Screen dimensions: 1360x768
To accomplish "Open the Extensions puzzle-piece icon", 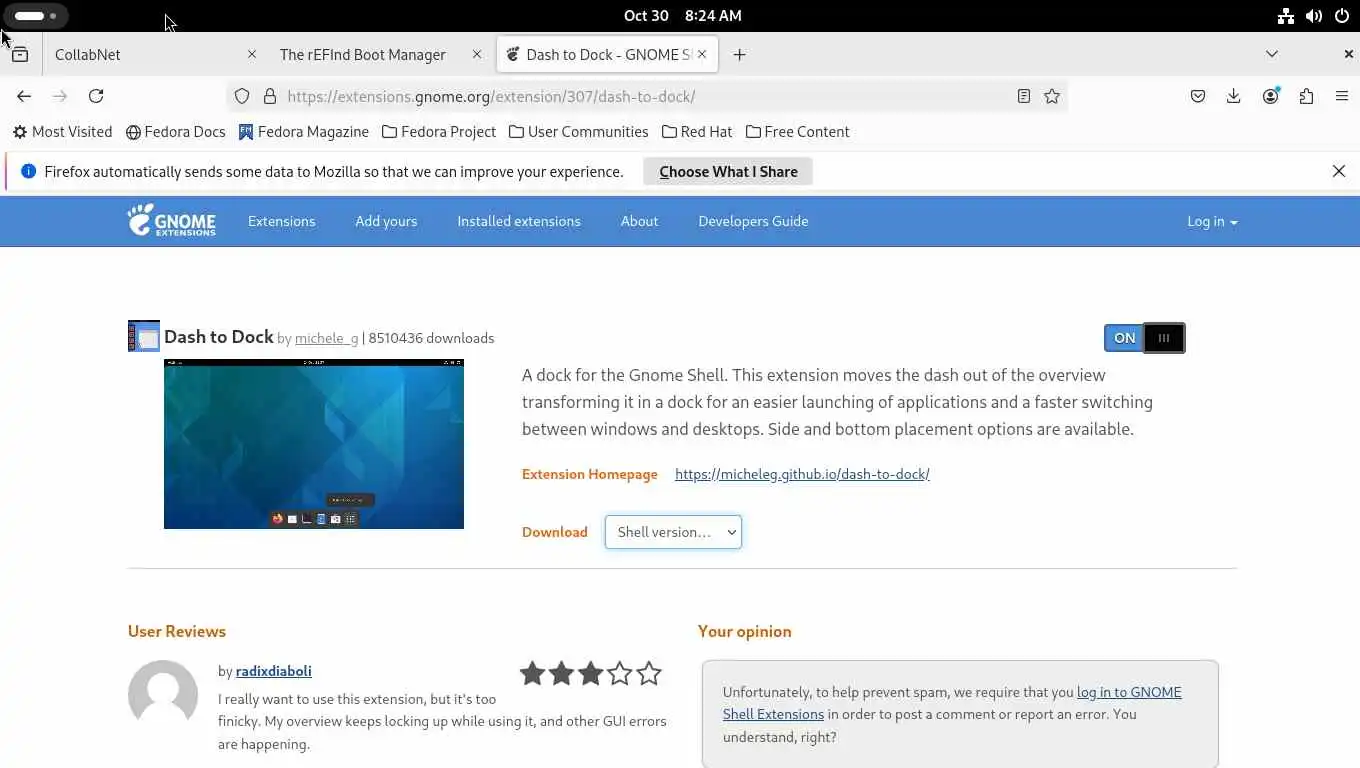I will [x=1306, y=96].
